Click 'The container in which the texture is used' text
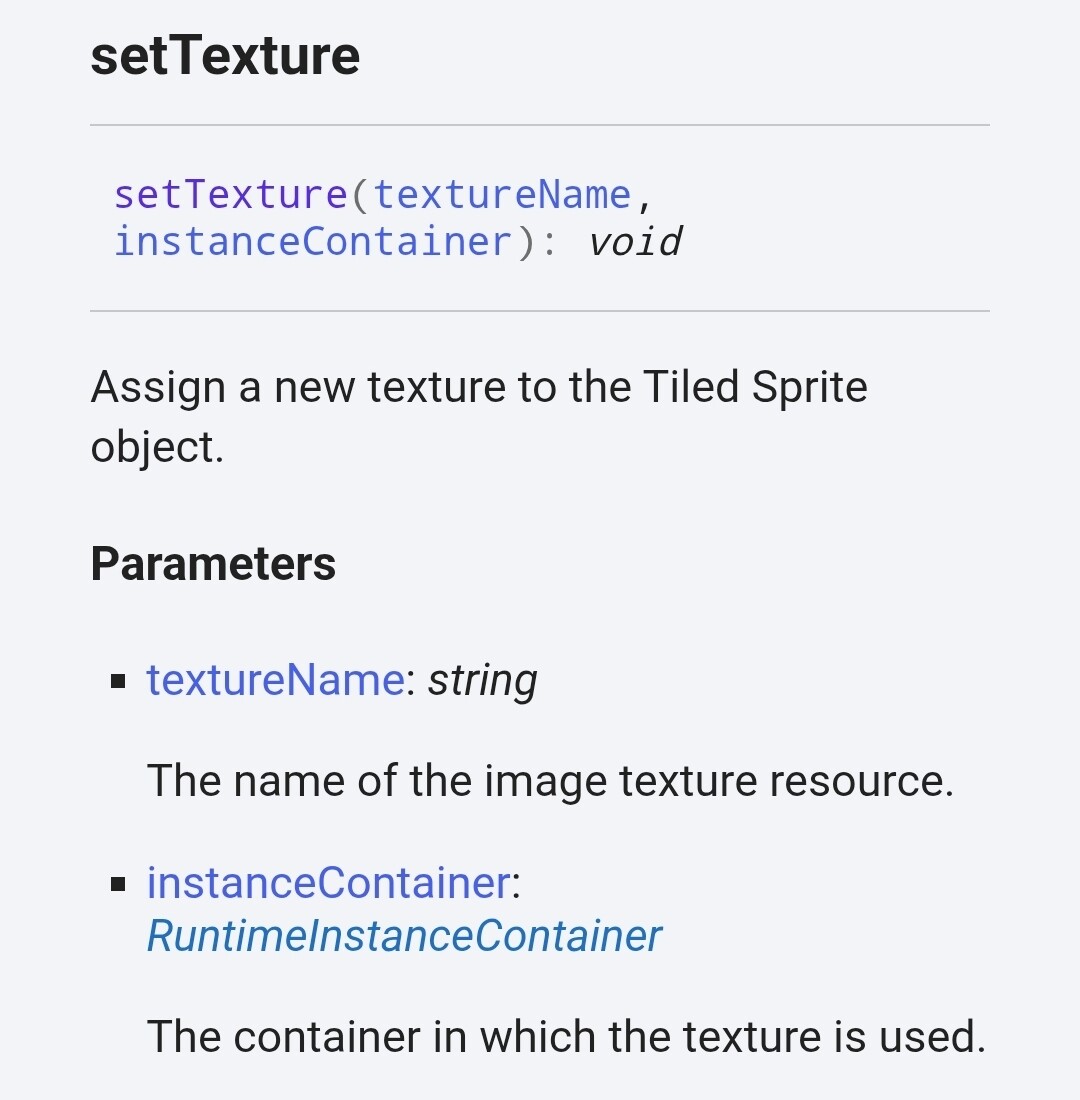This screenshot has width=1080, height=1100. pos(566,1036)
